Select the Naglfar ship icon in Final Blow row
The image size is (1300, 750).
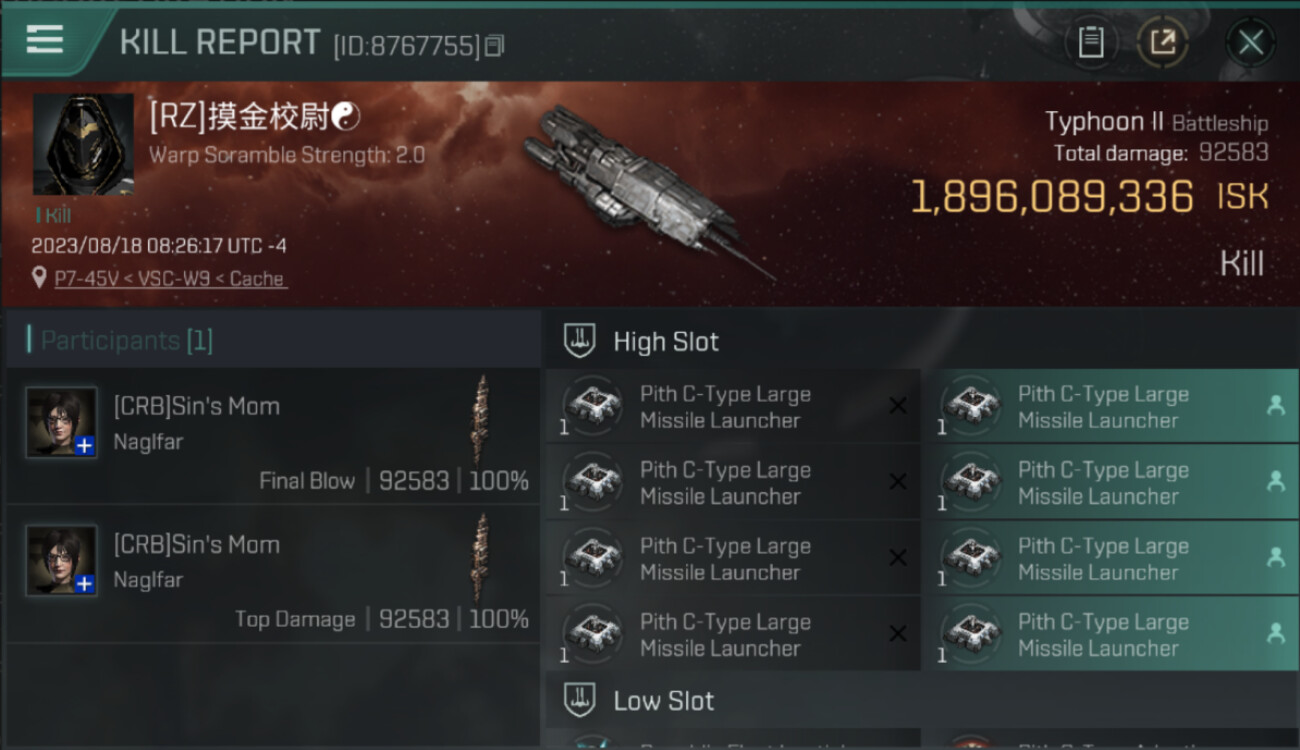[x=482, y=420]
